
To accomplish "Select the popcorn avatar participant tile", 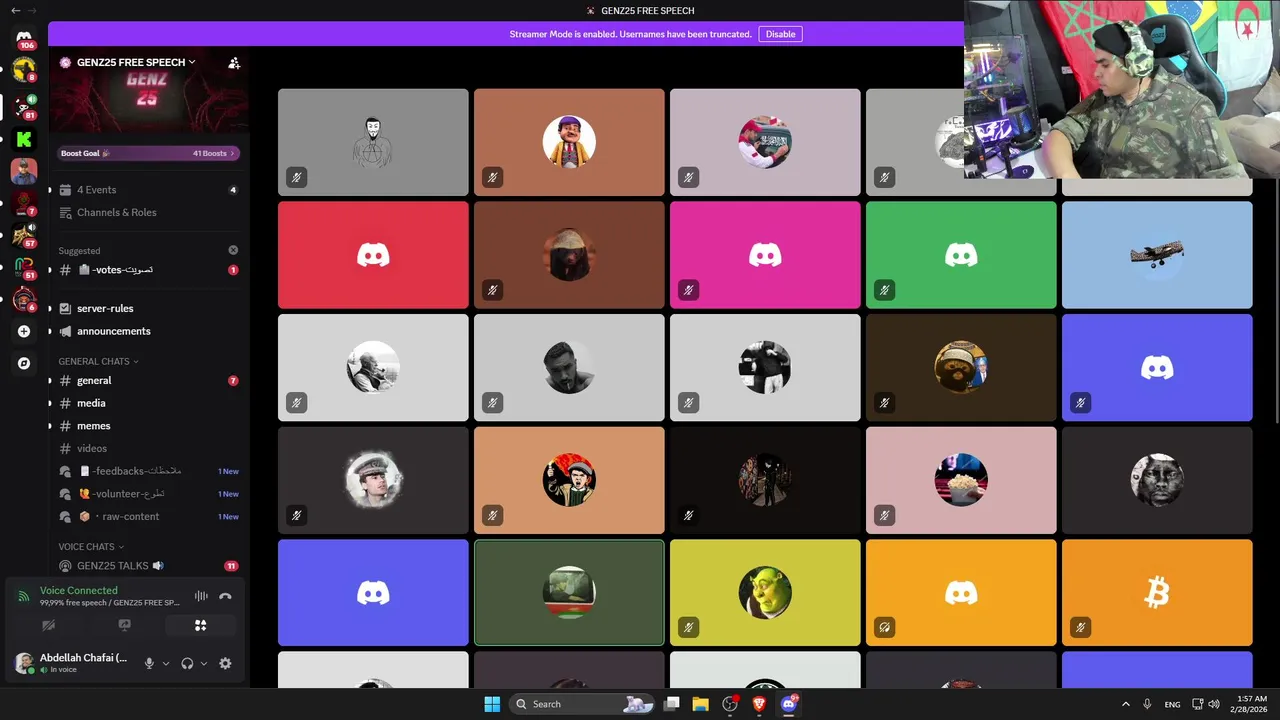I will [961, 480].
